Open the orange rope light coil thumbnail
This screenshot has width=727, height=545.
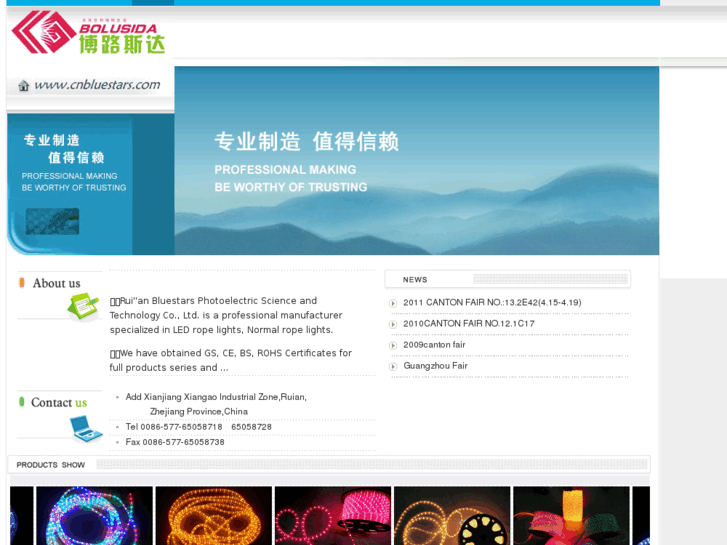click(214, 515)
